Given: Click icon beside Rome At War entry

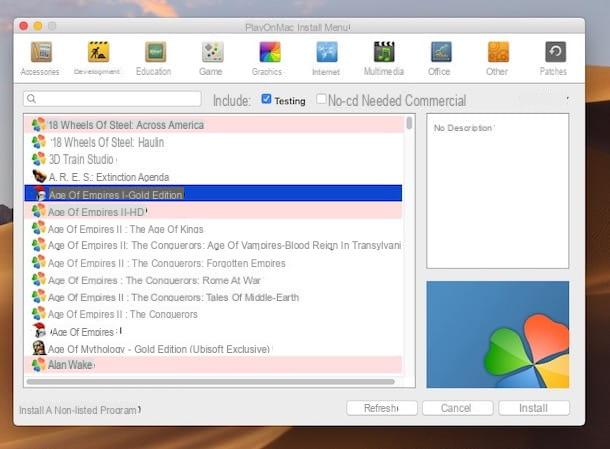Looking at the screenshot, I should (39, 280).
